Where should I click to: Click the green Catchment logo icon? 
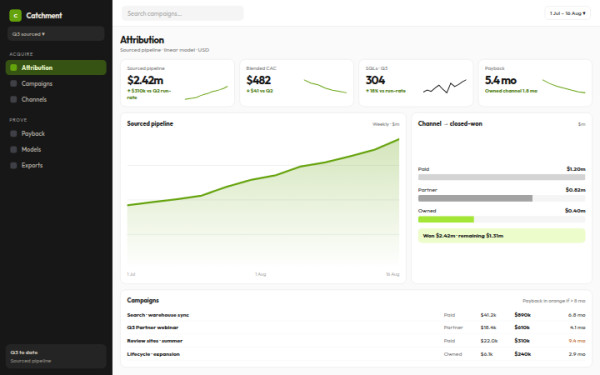click(15, 15)
